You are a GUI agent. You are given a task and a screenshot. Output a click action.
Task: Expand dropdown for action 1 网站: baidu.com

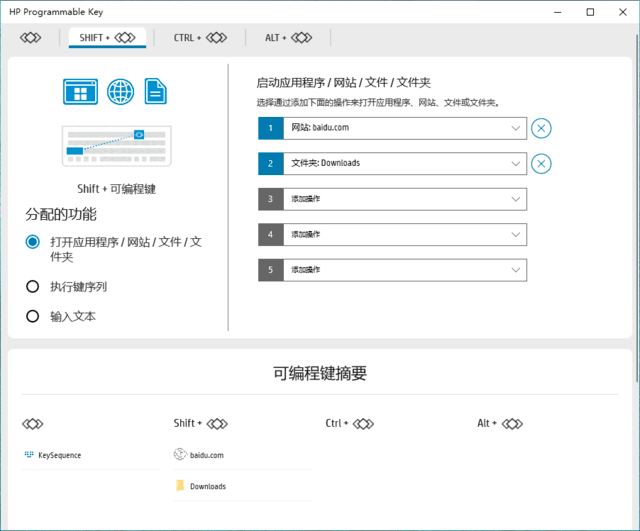515,128
